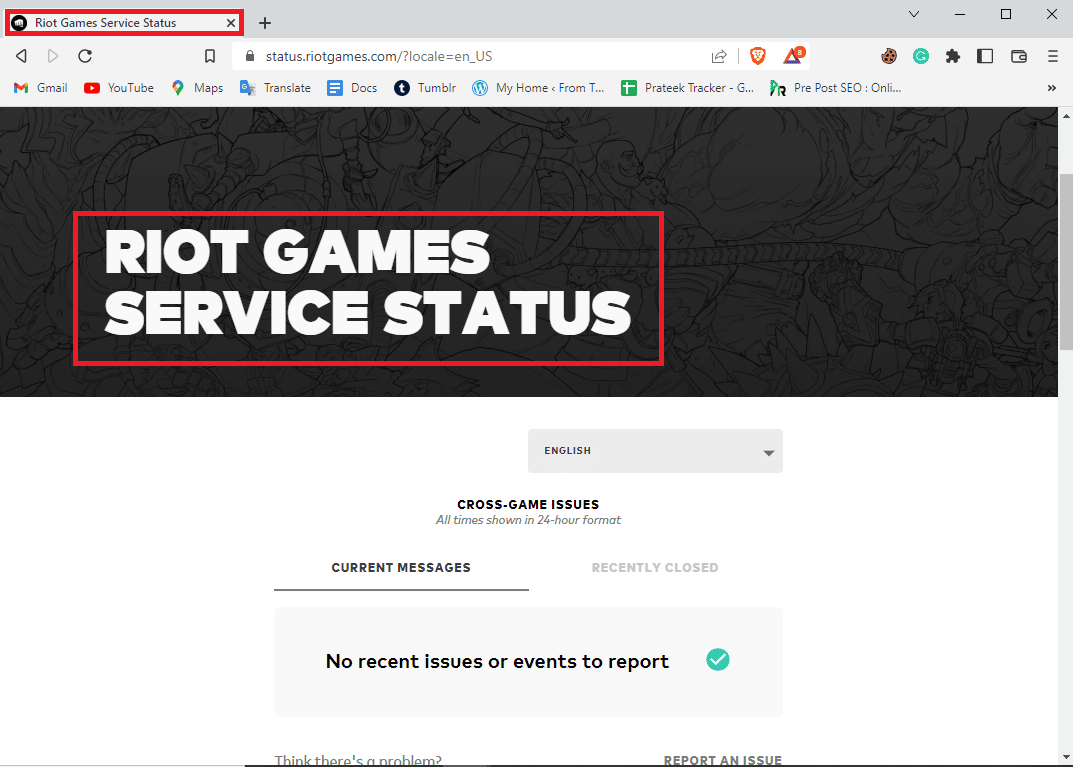This screenshot has height=767, width=1073.
Task: Open the browser hamburger menu
Action: 1052,56
